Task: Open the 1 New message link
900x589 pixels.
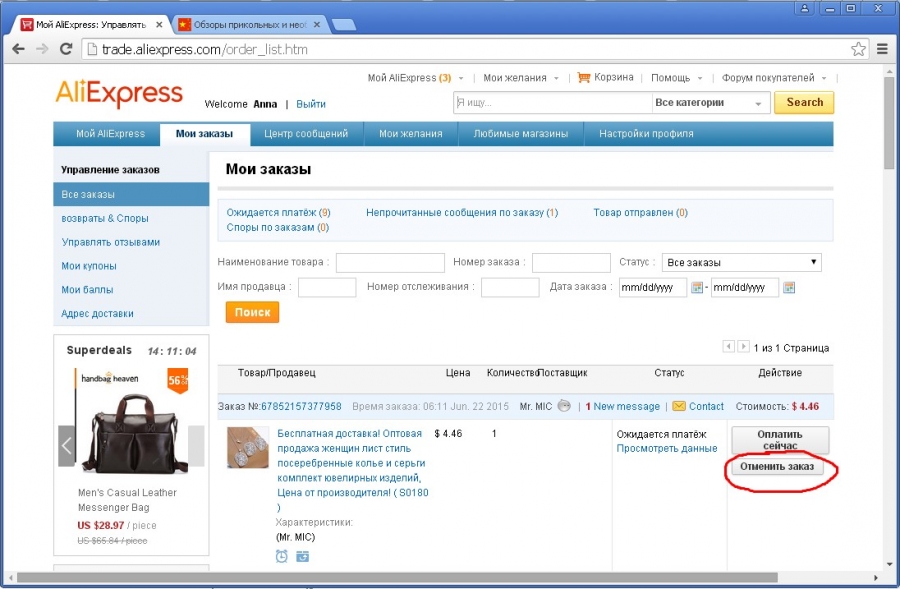Action: (623, 406)
